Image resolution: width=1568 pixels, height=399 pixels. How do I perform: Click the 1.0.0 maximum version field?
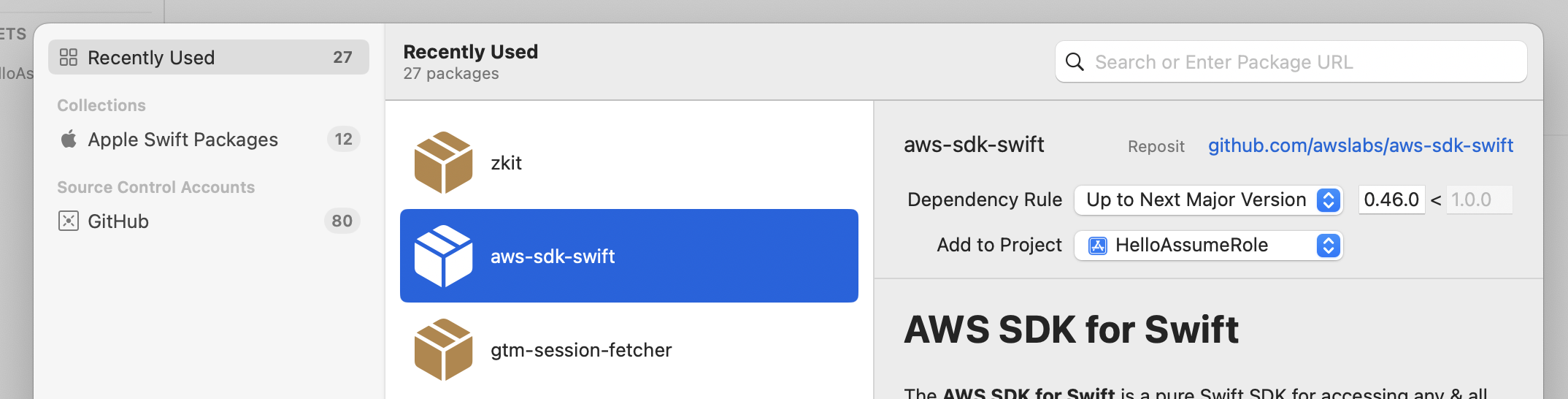[x=1477, y=199]
